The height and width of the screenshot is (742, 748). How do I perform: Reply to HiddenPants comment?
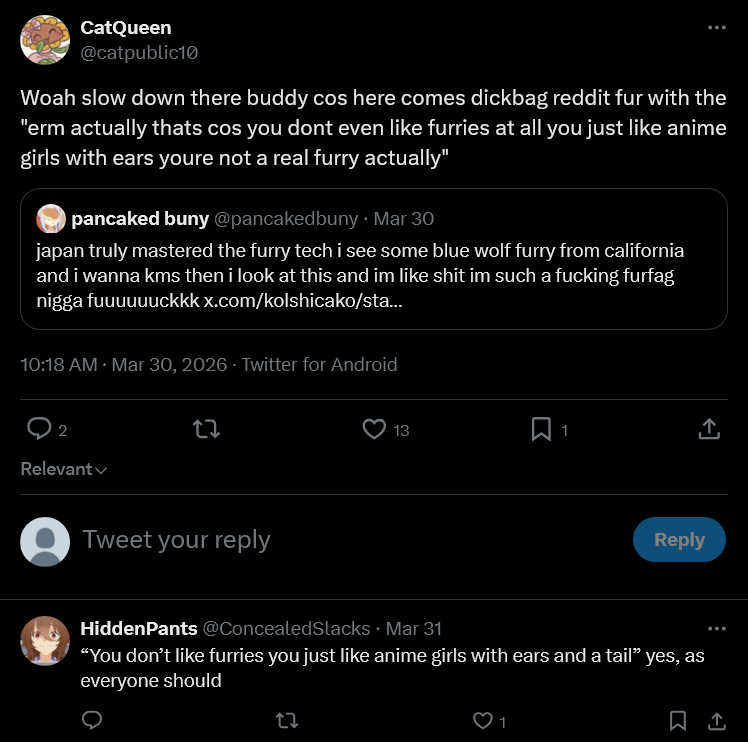pyautogui.click(x=92, y=720)
